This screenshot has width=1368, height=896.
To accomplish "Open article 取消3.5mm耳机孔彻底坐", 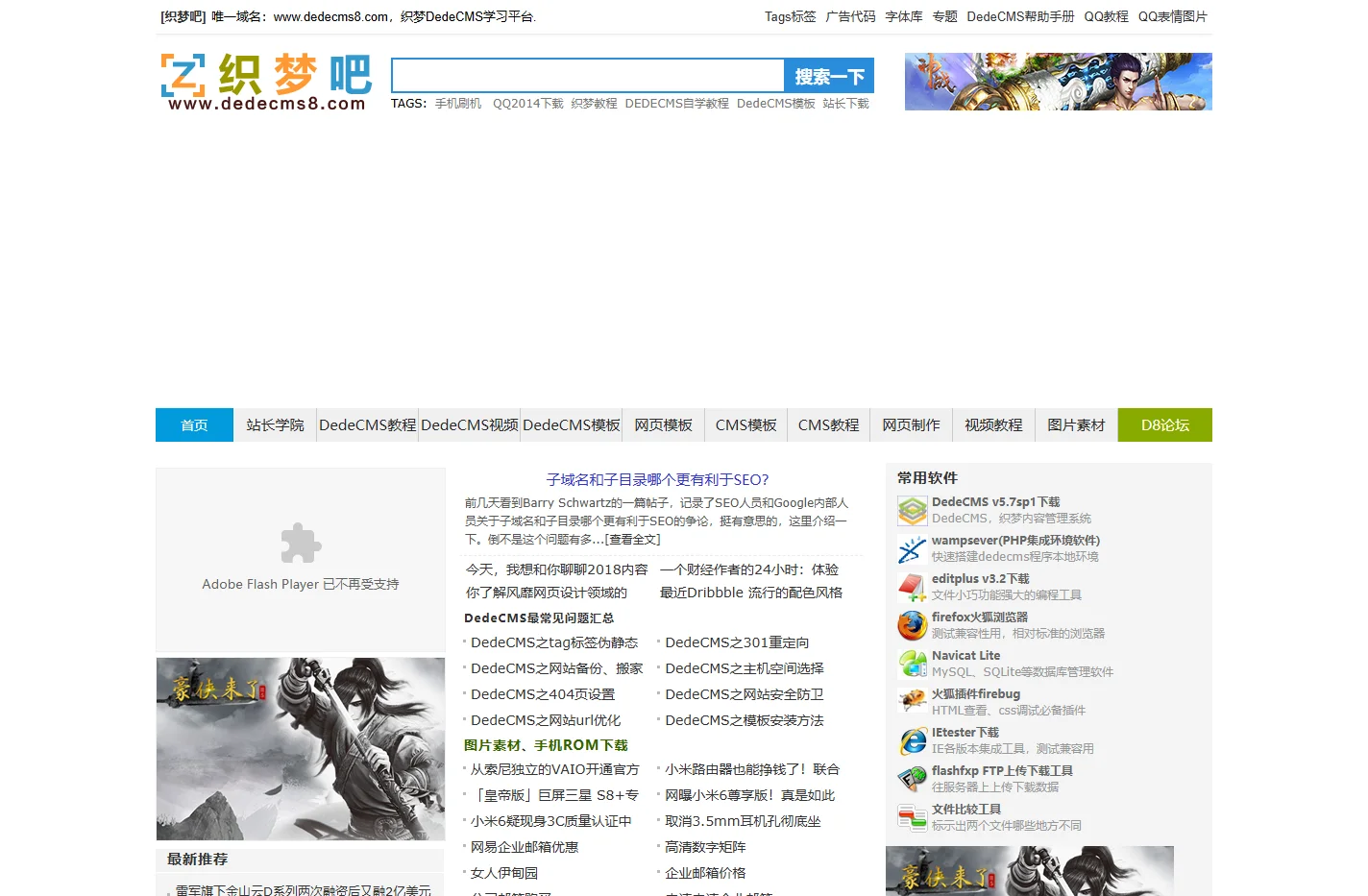I will pos(743,821).
